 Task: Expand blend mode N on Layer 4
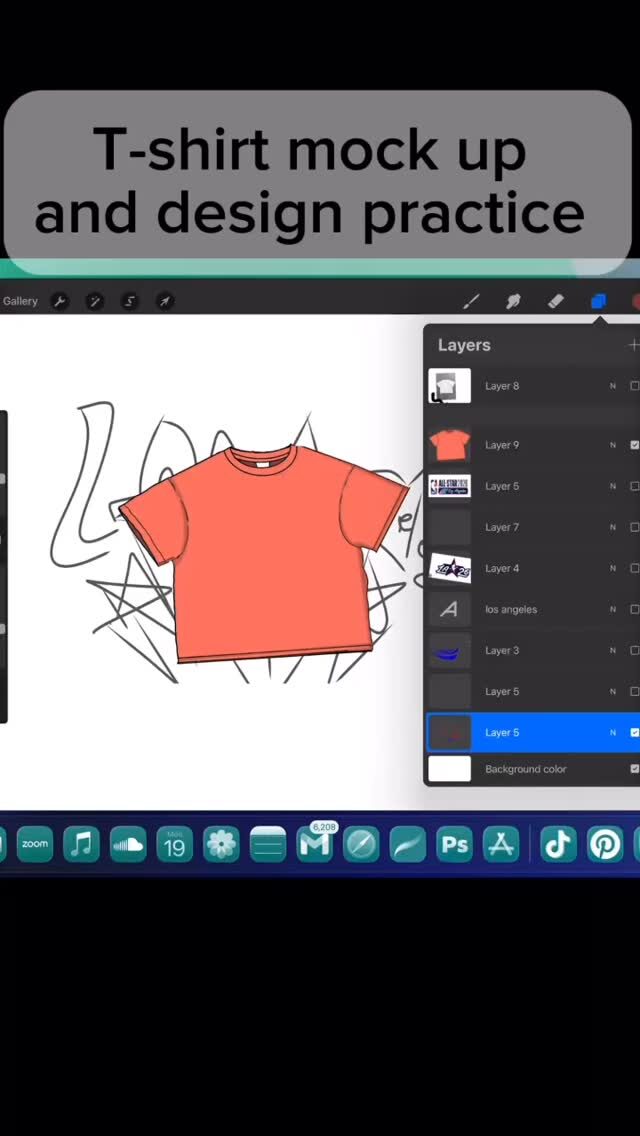(x=613, y=568)
